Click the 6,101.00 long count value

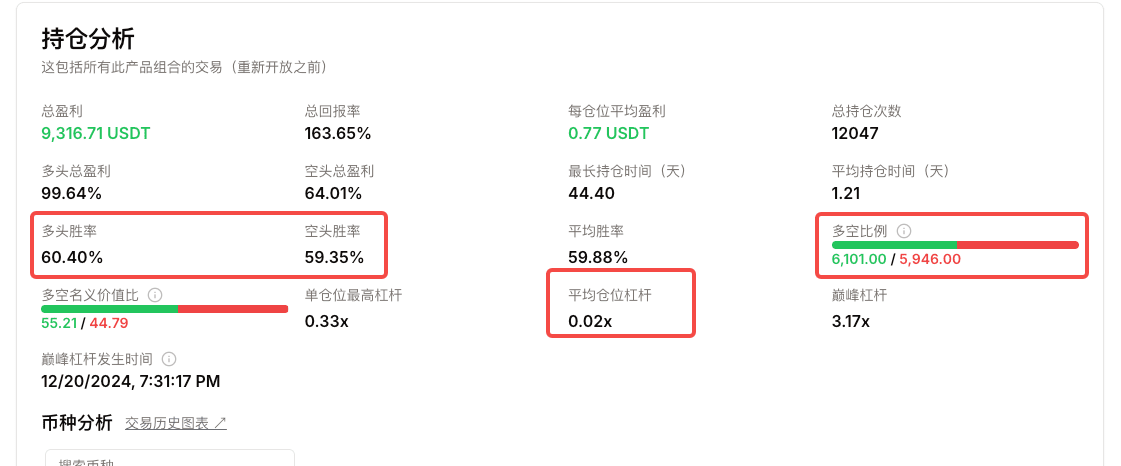point(859,259)
